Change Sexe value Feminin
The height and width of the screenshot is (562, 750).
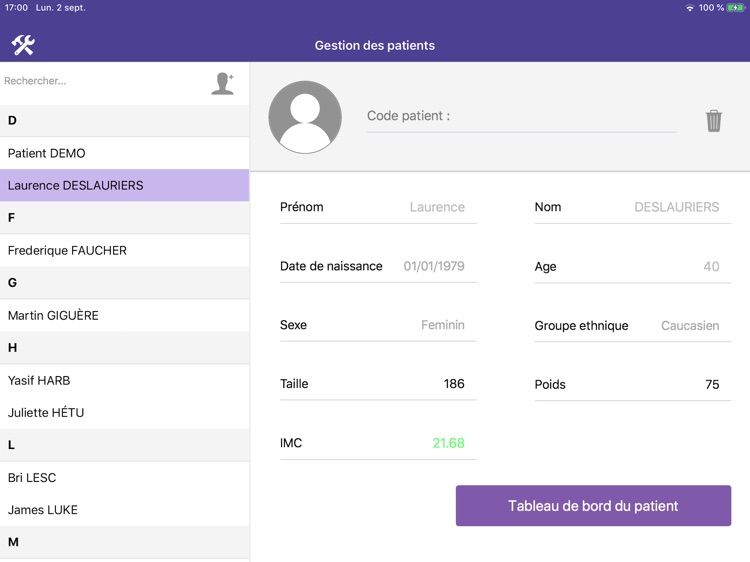(x=442, y=325)
